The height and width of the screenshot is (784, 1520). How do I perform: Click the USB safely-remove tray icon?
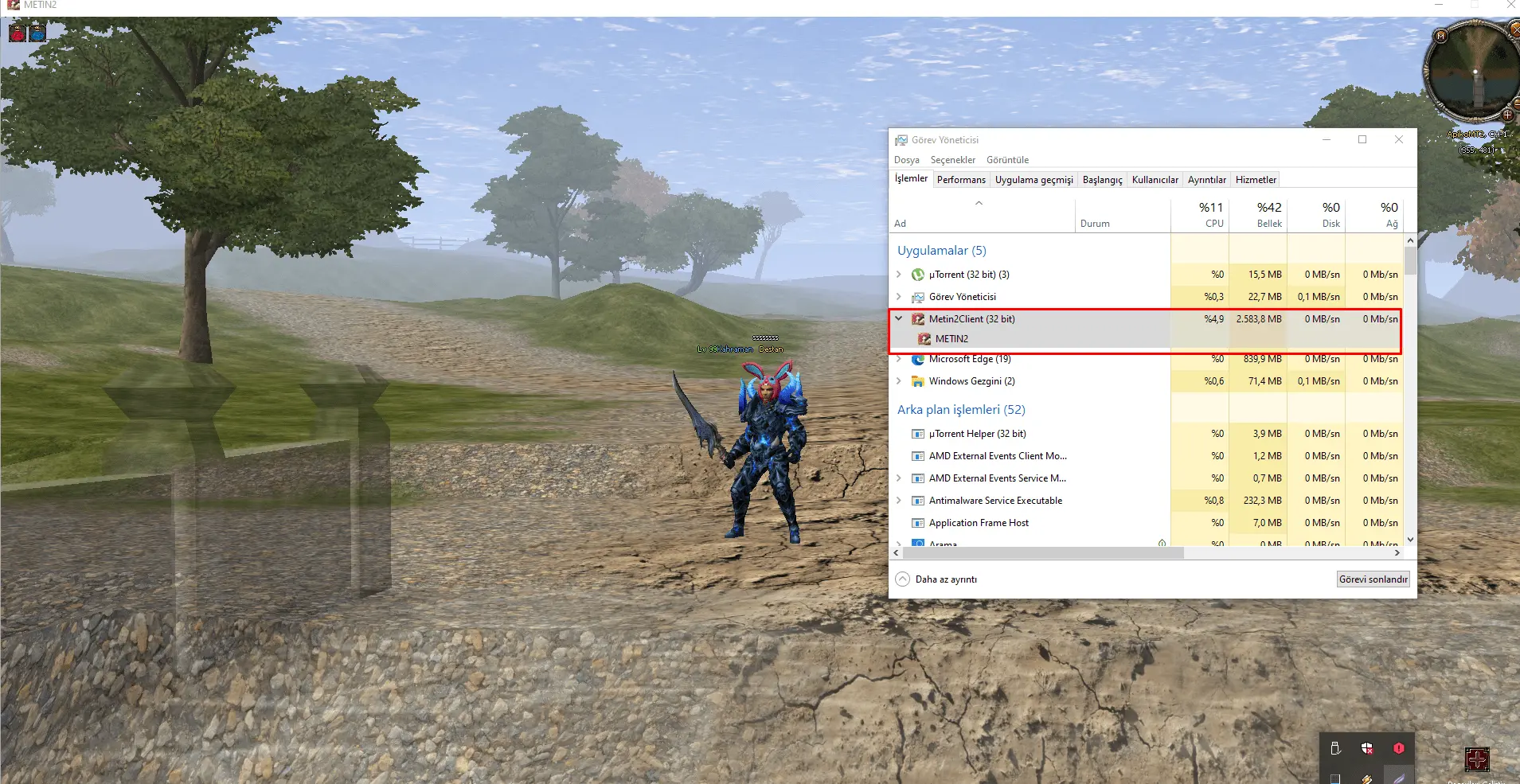coord(1335,748)
